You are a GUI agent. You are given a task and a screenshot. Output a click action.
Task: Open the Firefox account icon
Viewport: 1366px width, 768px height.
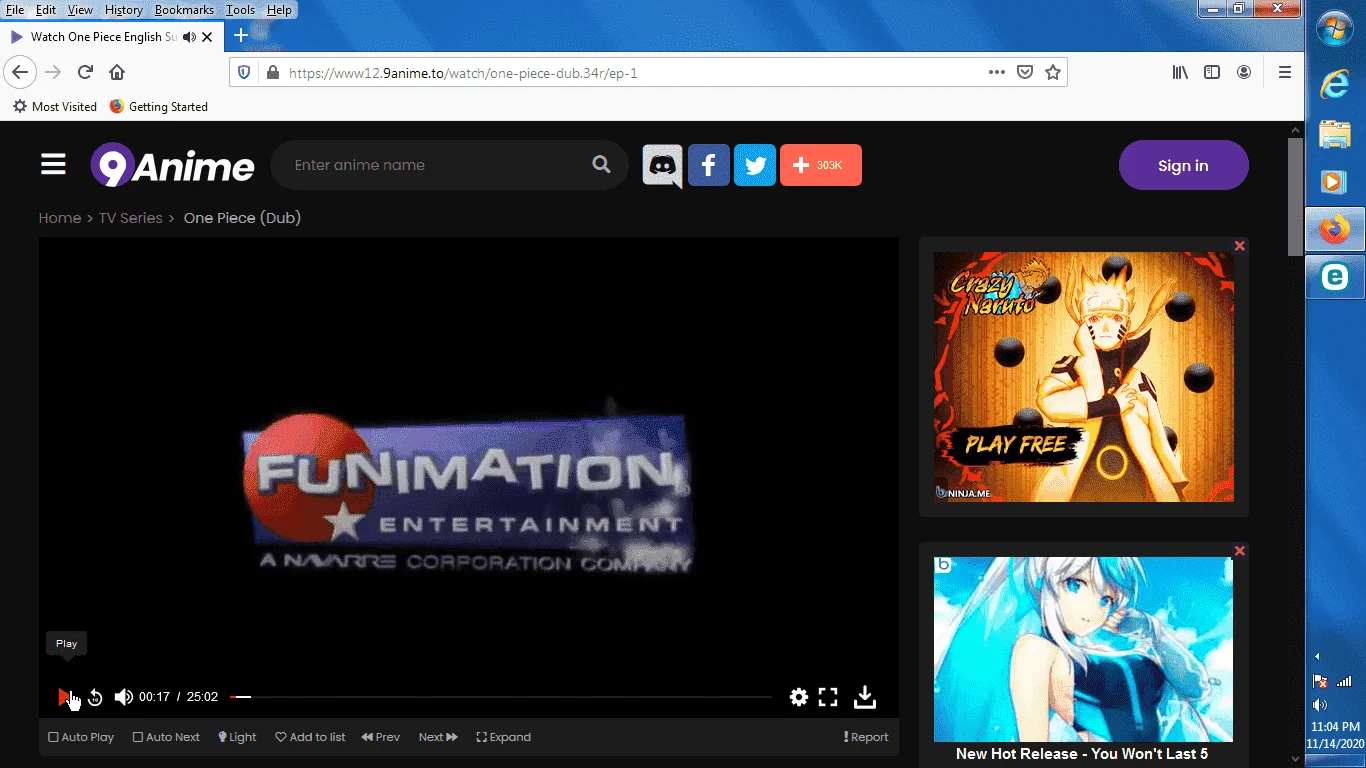(1244, 72)
